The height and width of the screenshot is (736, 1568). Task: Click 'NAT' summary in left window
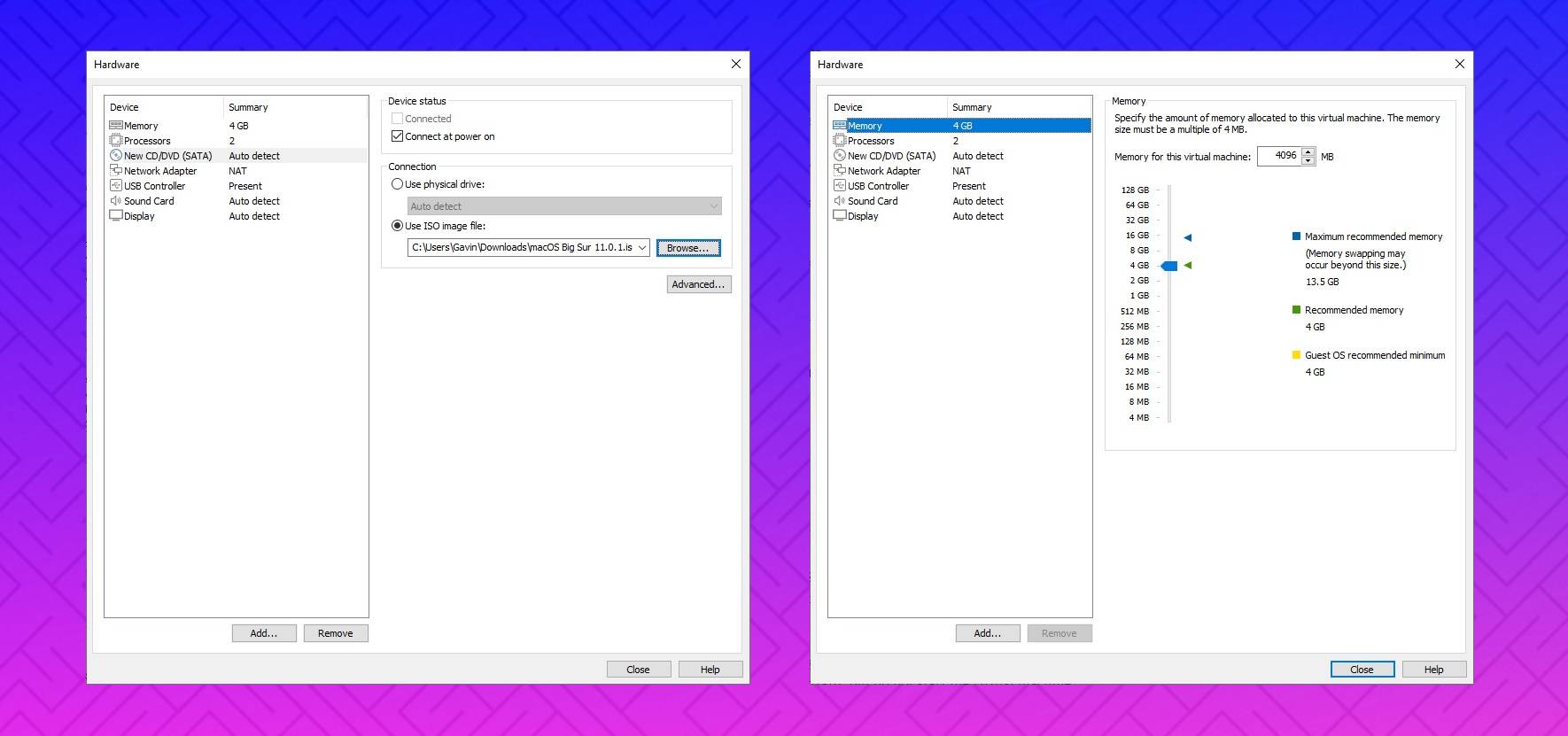237,171
